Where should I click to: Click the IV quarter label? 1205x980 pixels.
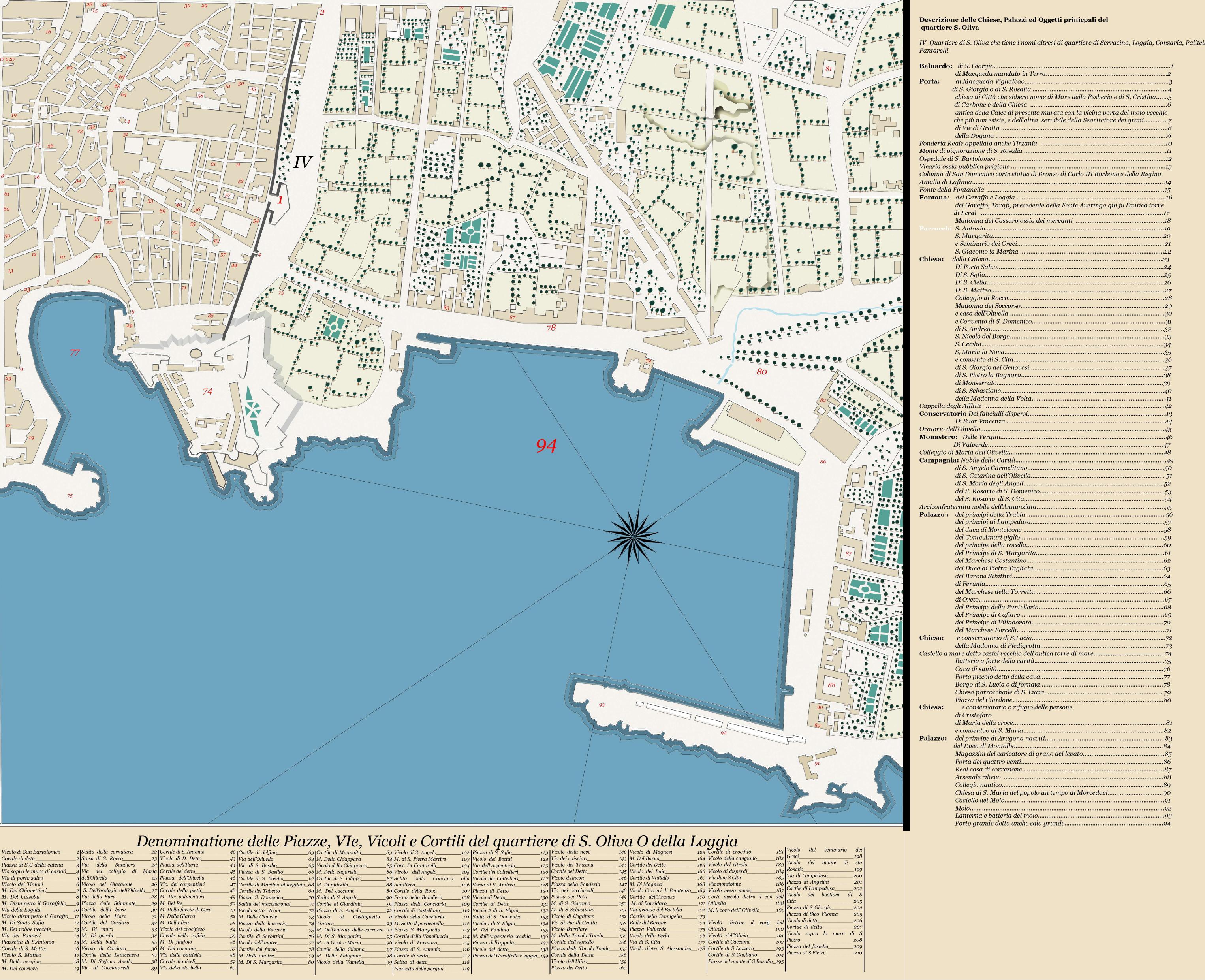click(x=303, y=163)
